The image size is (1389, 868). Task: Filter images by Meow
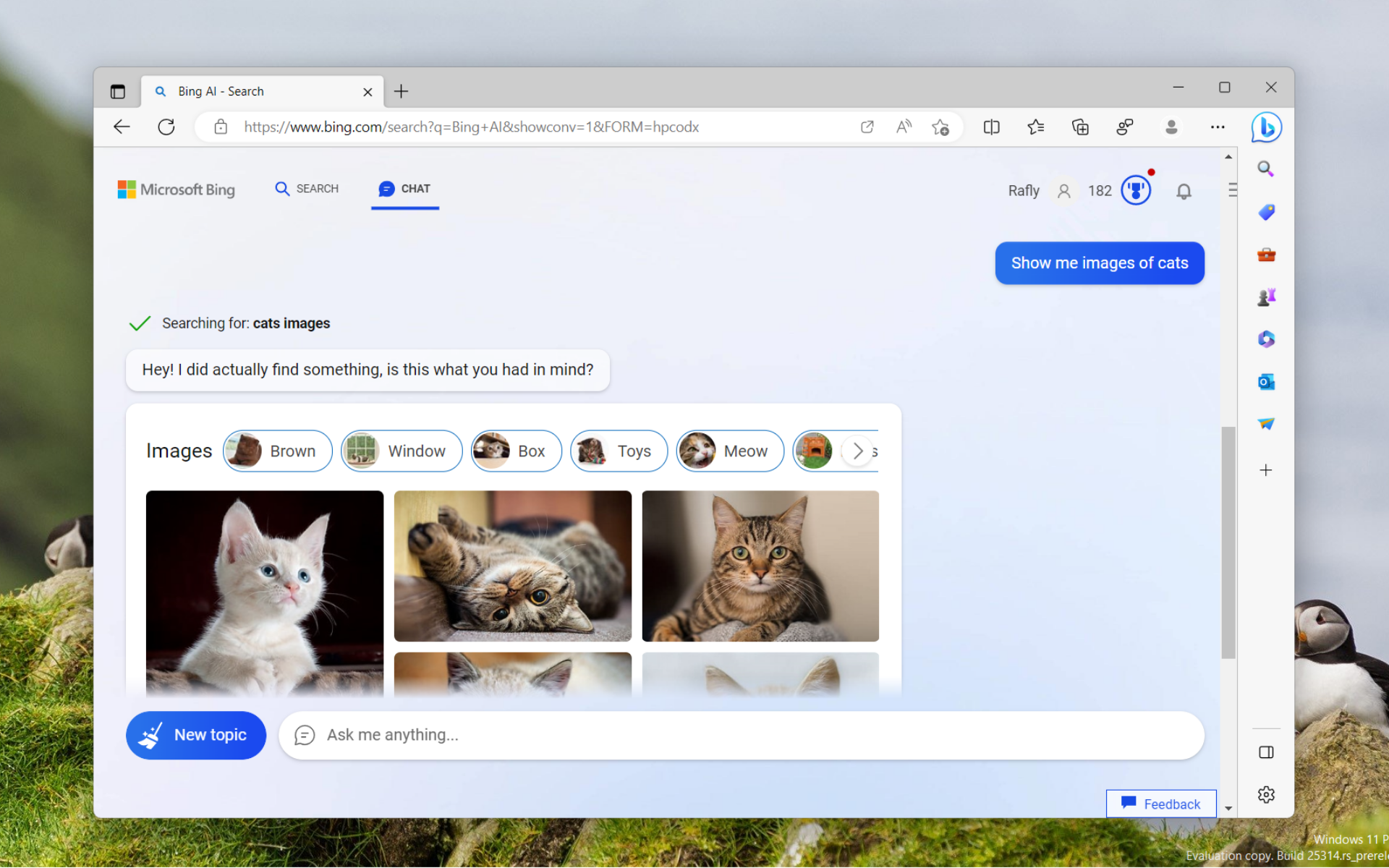pyautogui.click(x=730, y=451)
